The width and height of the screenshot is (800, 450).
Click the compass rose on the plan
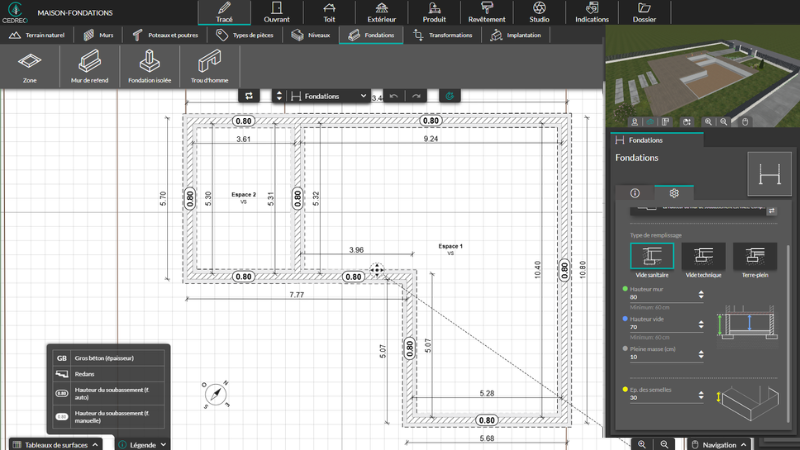click(216, 394)
